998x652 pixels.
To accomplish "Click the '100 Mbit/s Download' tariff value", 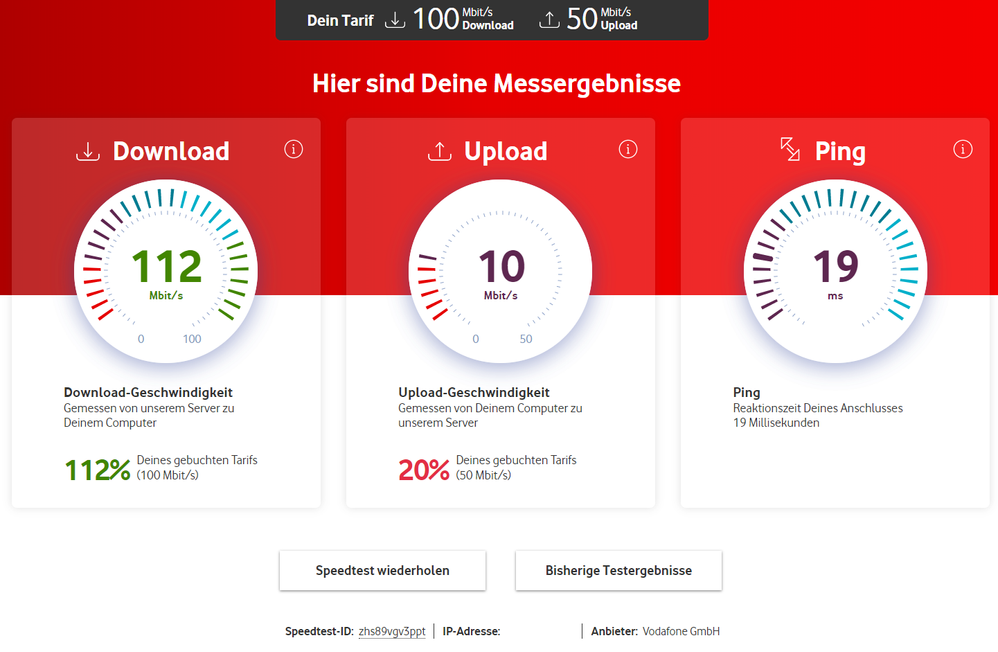I will coord(463,19).
